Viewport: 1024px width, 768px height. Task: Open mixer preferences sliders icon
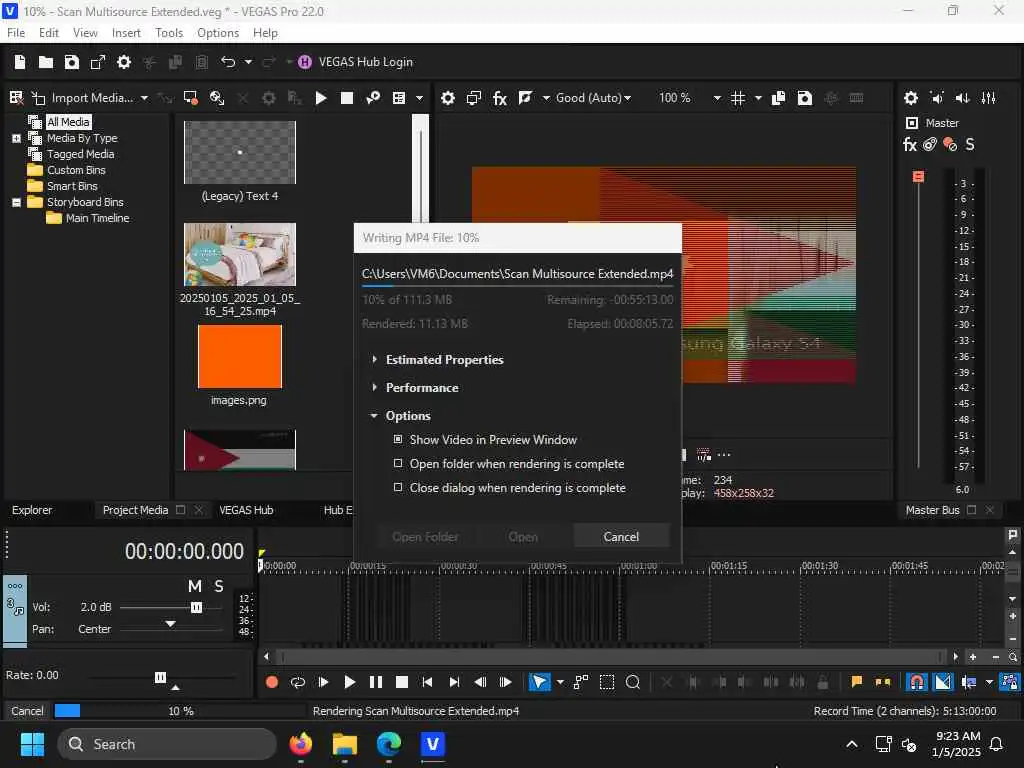click(x=989, y=98)
